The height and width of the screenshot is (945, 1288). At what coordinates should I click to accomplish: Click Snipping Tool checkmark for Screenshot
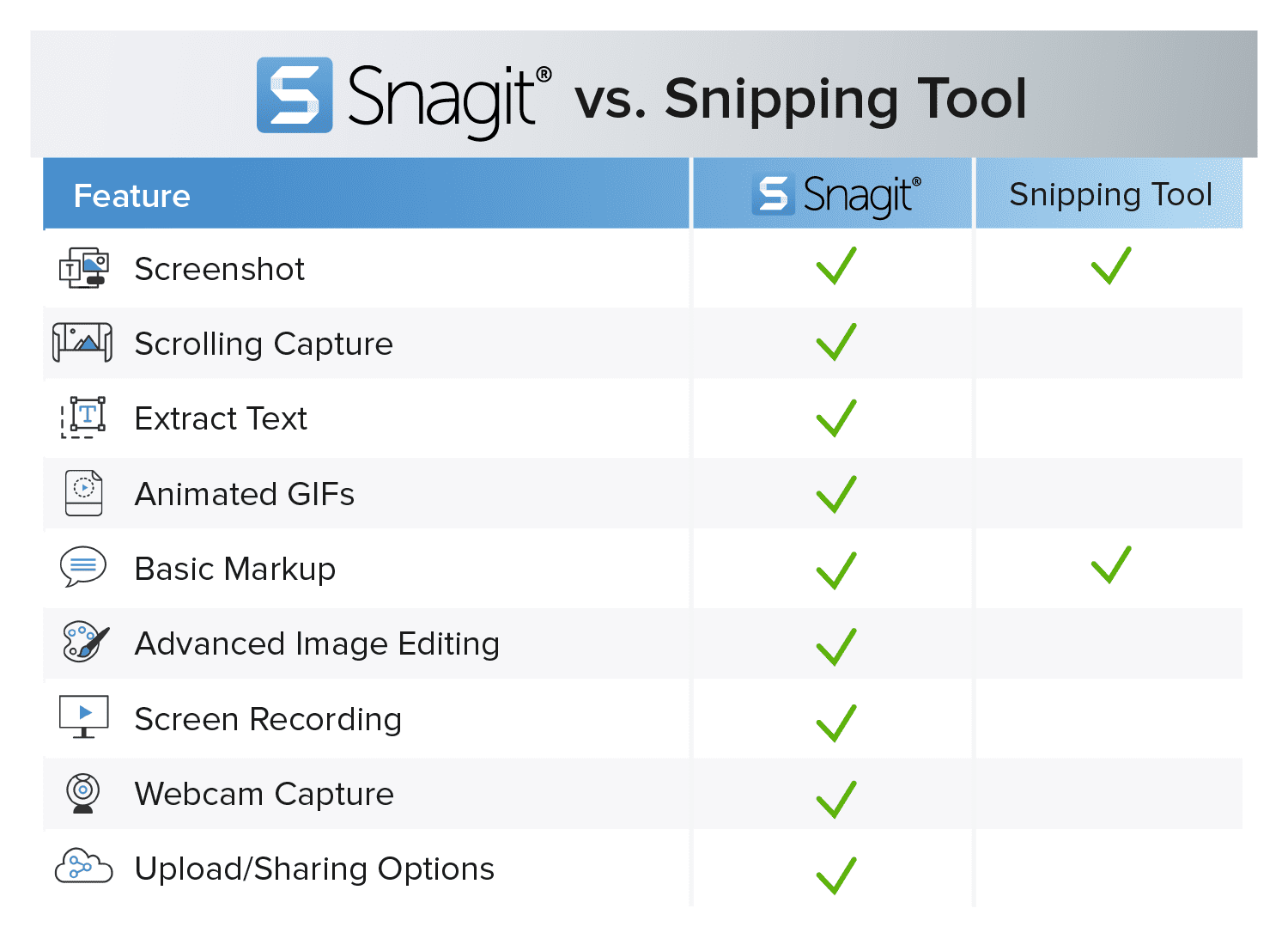(x=1111, y=265)
